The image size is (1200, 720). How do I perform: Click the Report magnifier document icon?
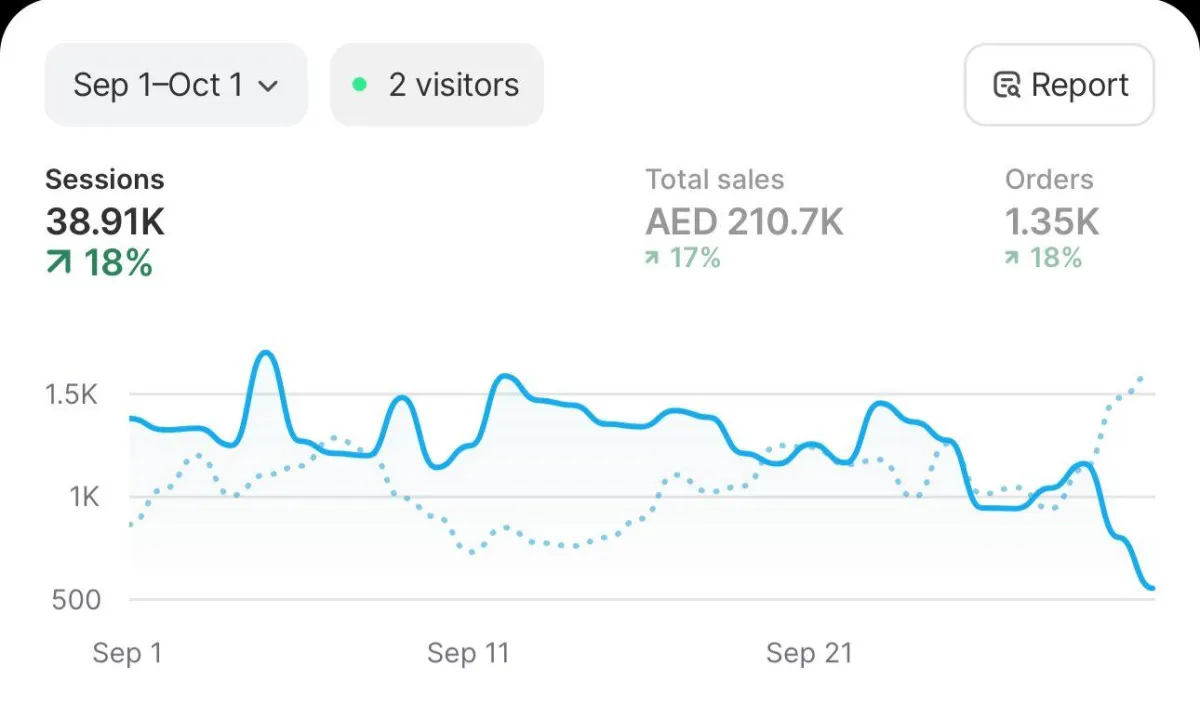tap(1006, 86)
